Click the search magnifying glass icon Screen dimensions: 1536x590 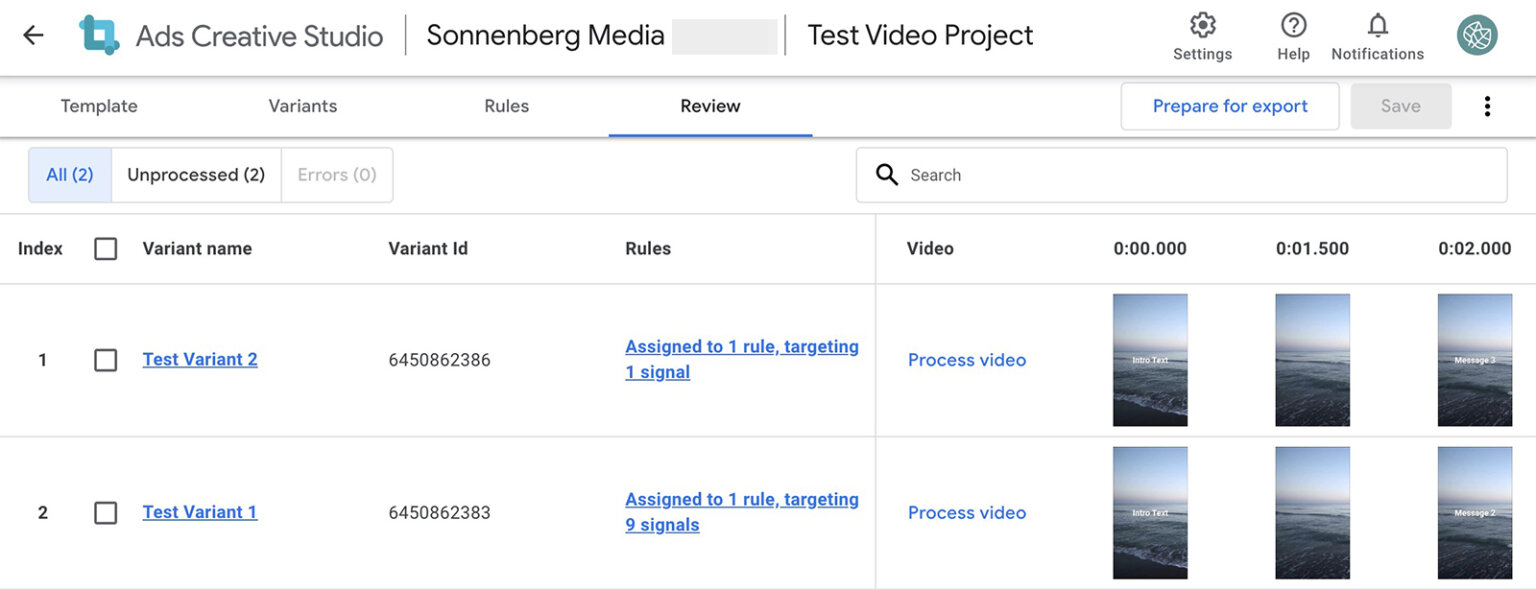[887, 174]
